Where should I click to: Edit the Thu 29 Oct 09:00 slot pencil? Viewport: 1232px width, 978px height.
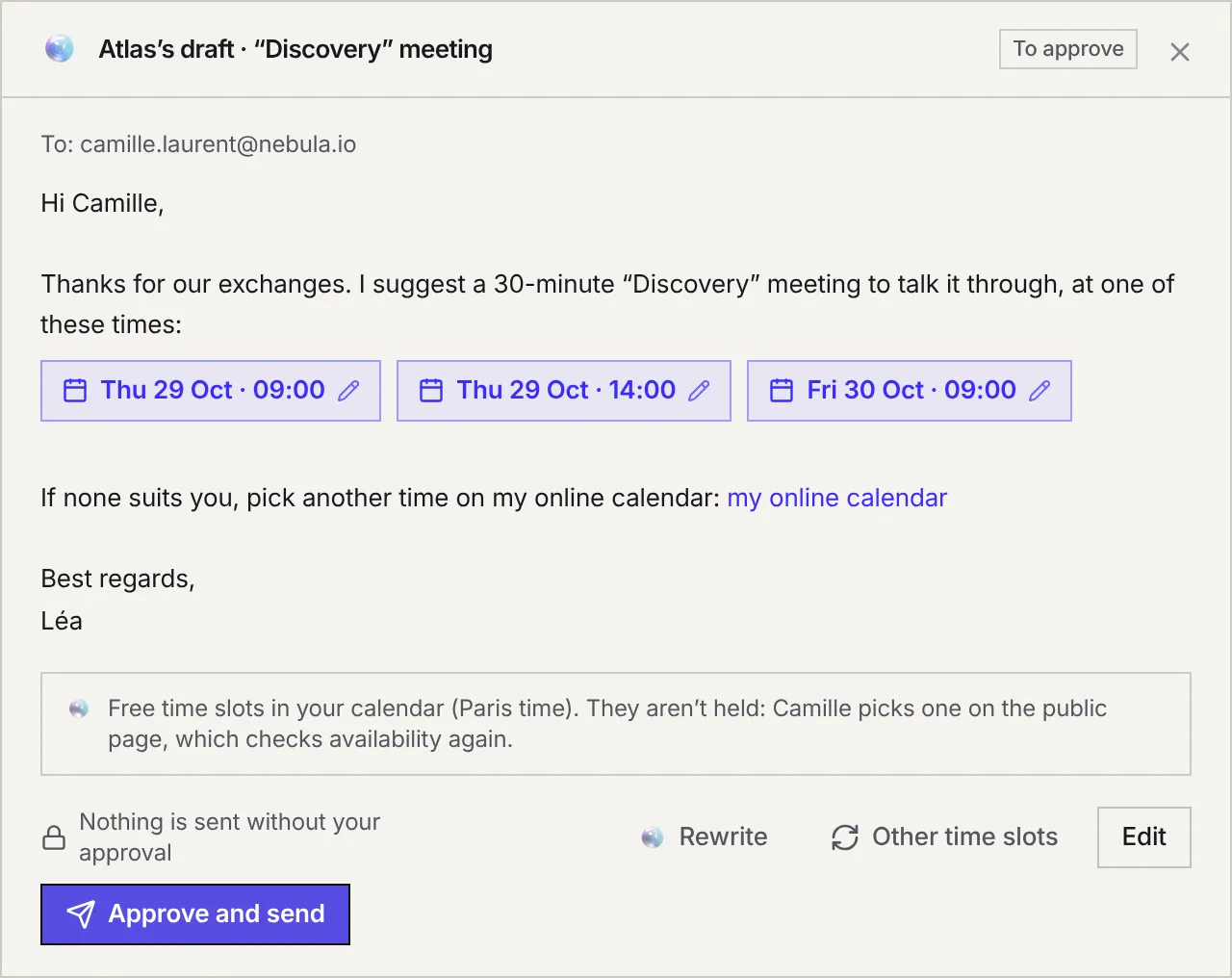pyautogui.click(x=348, y=391)
